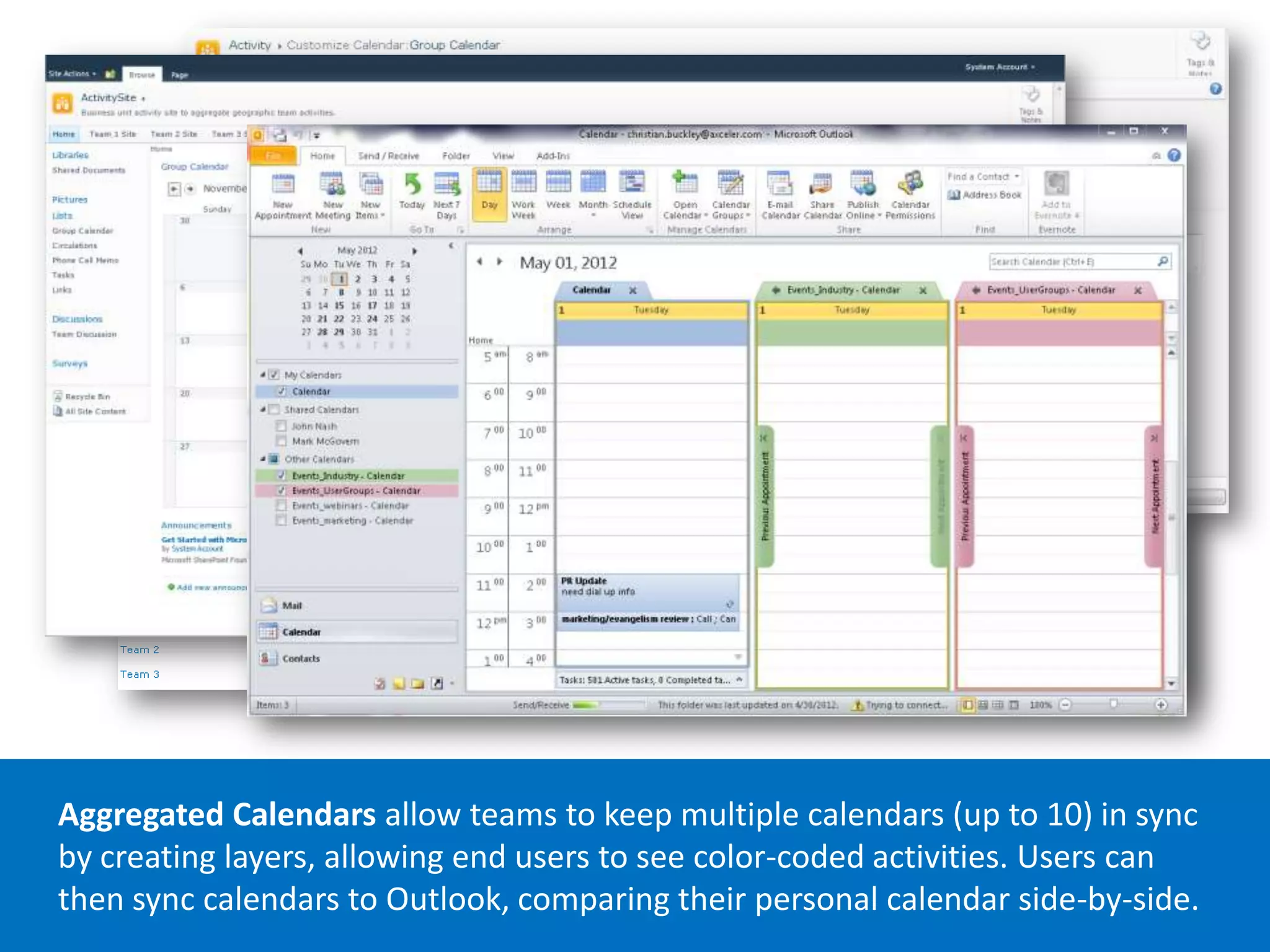
Task: Go back one day from May 01
Action: [479, 262]
